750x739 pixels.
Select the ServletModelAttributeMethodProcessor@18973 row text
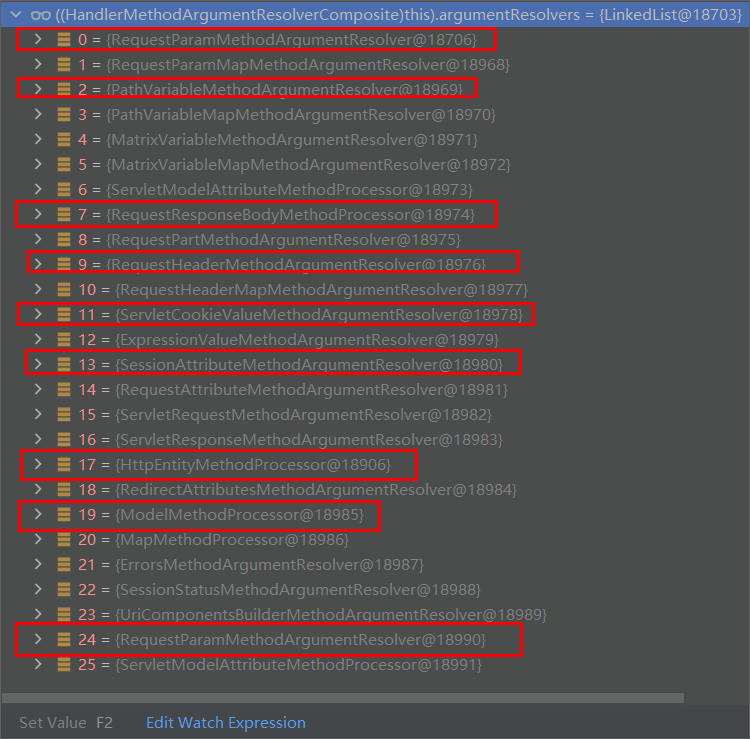tap(289, 190)
